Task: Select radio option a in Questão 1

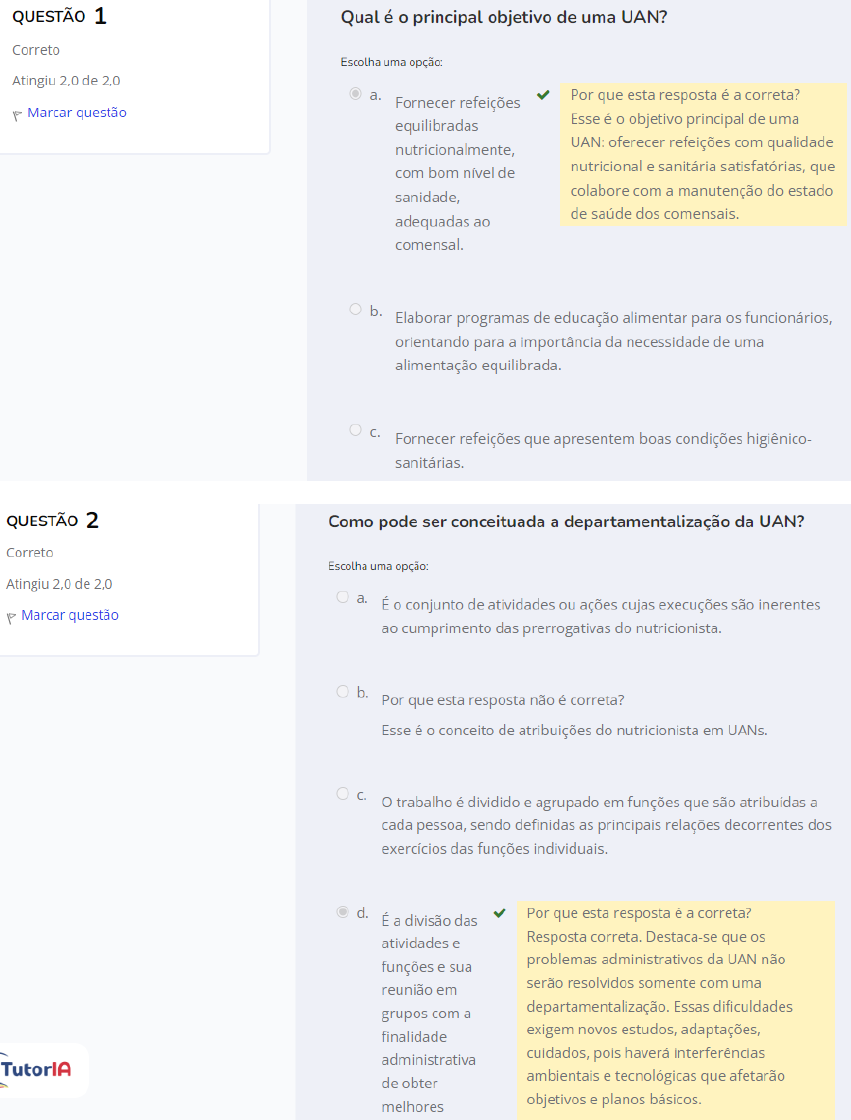Action: point(355,94)
